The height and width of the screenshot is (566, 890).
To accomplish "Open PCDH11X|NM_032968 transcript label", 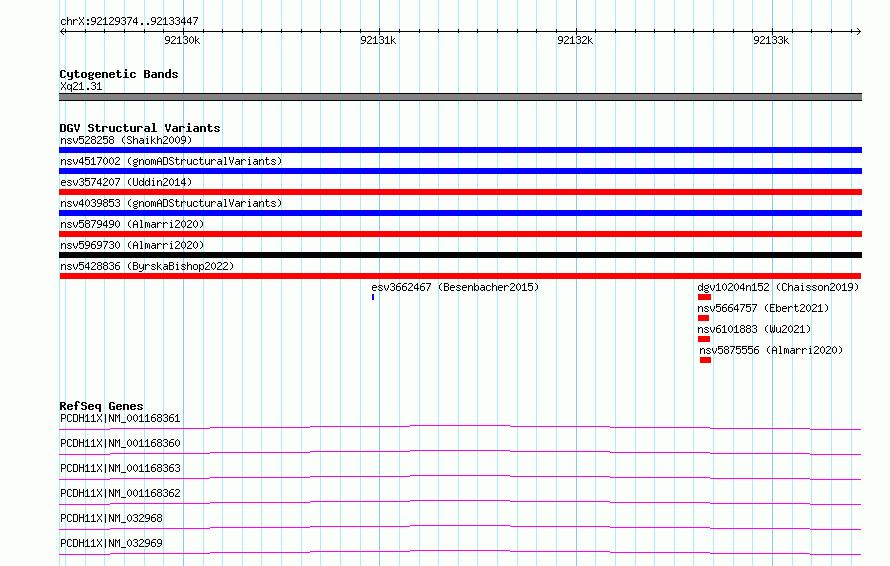I will tap(111, 518).
